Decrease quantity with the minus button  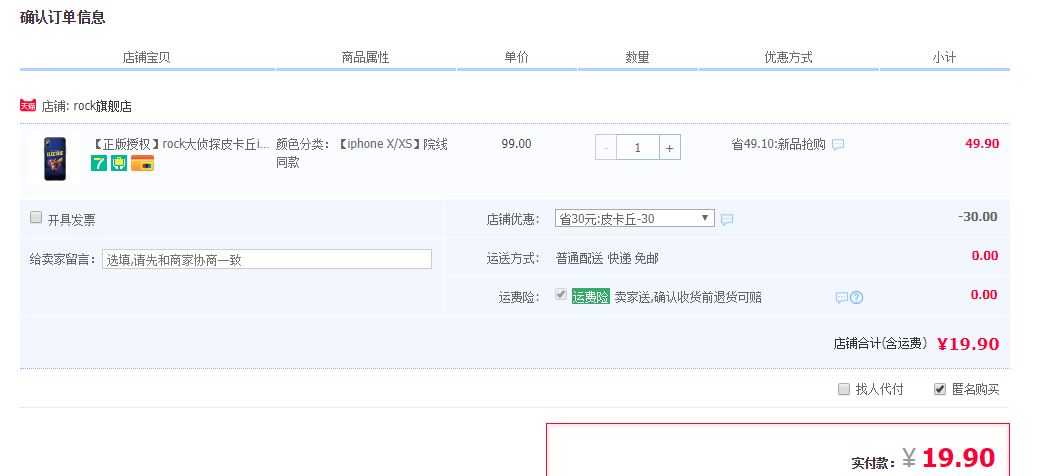(605, 147)
